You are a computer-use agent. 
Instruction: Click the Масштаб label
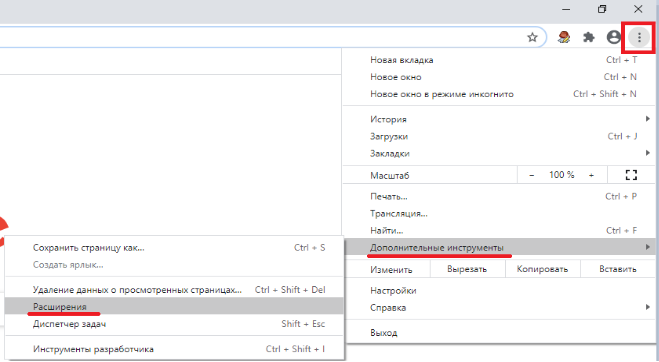point(390,176)
